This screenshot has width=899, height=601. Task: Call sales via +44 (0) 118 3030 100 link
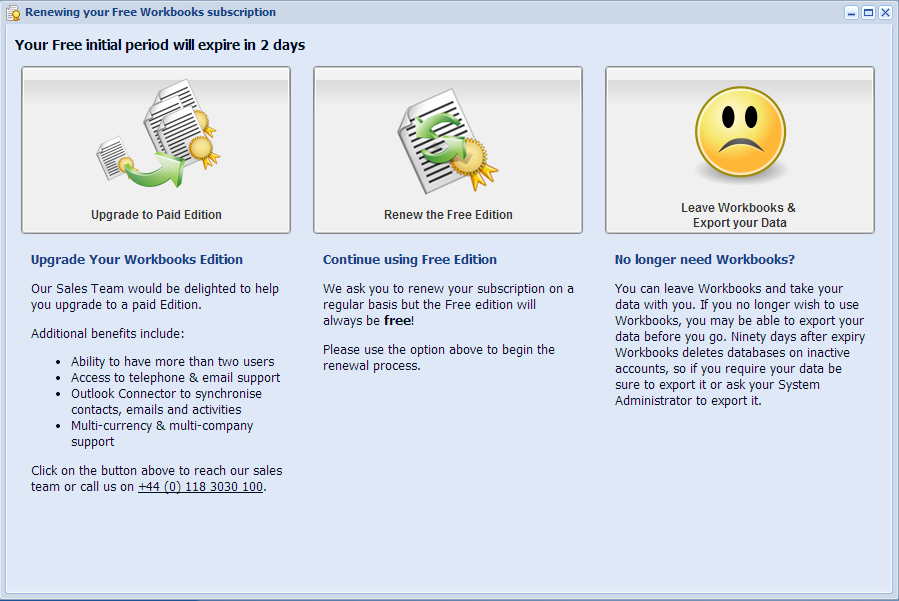[201, 487]
